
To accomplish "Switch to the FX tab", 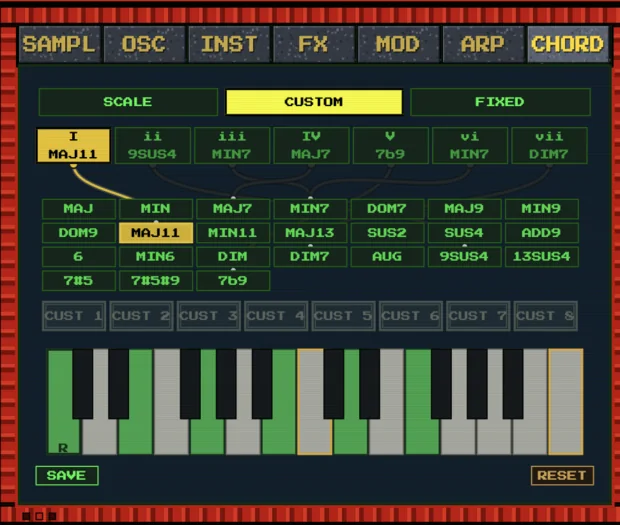I will (313, 44).
